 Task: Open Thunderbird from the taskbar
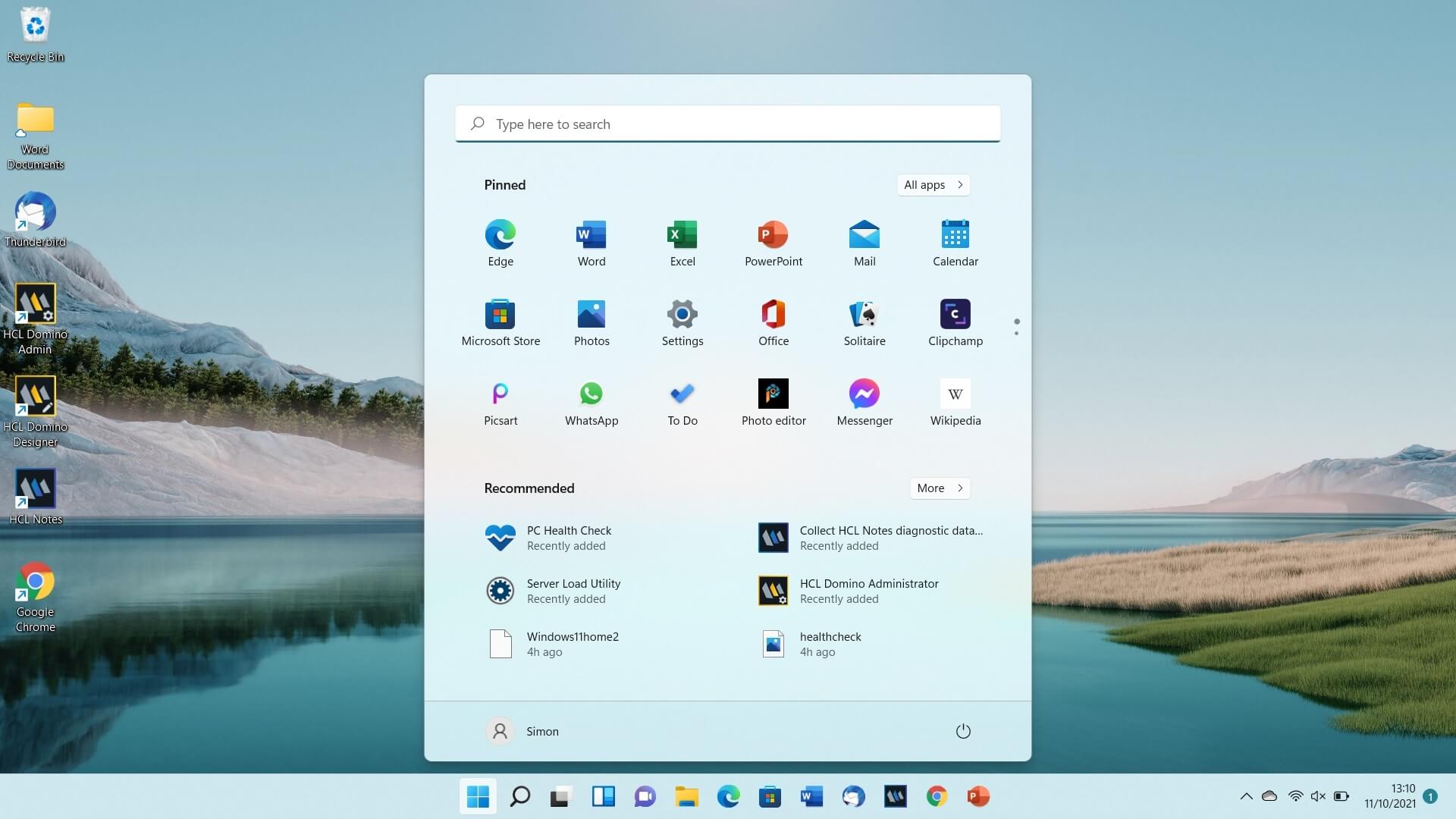[853, 796]
